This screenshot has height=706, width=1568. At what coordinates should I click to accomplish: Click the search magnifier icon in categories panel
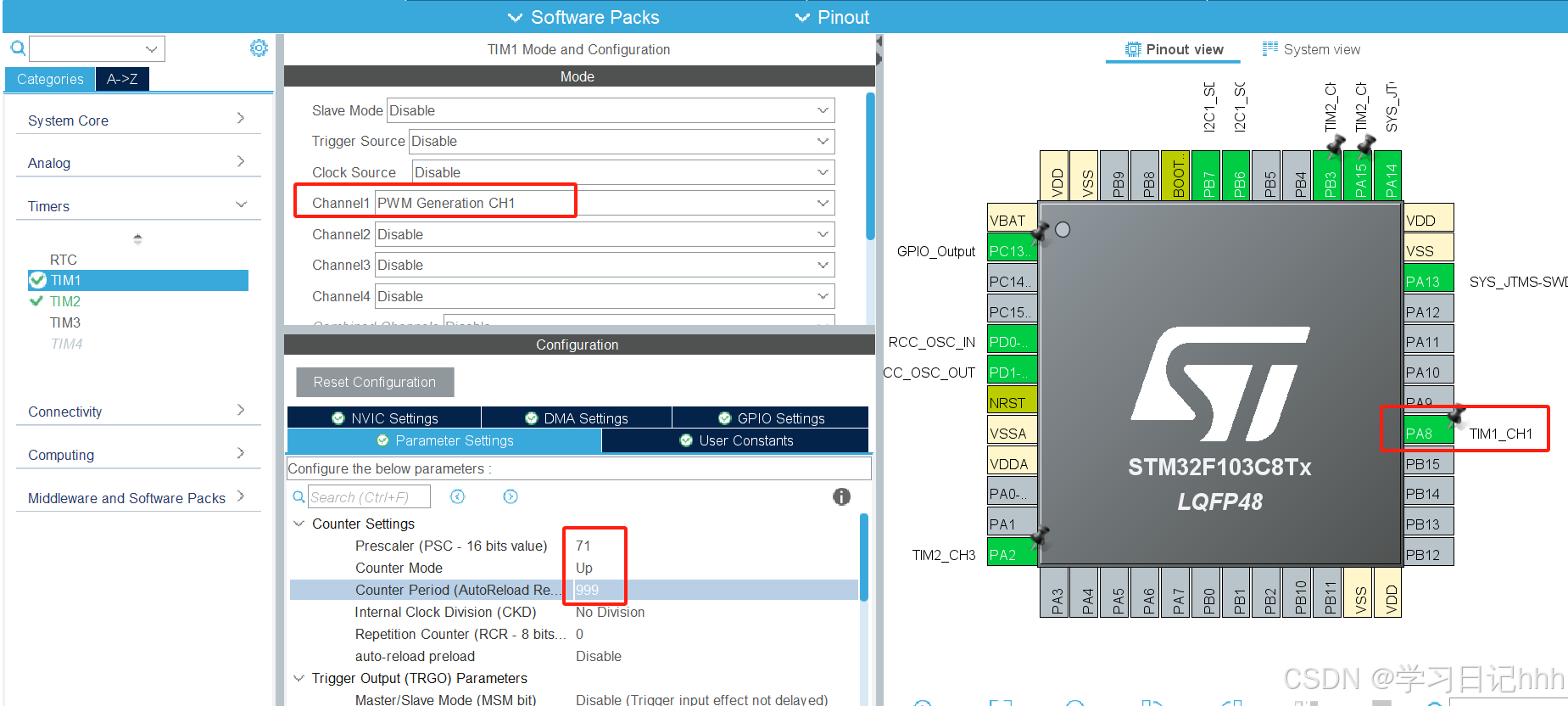click(18, 48)
